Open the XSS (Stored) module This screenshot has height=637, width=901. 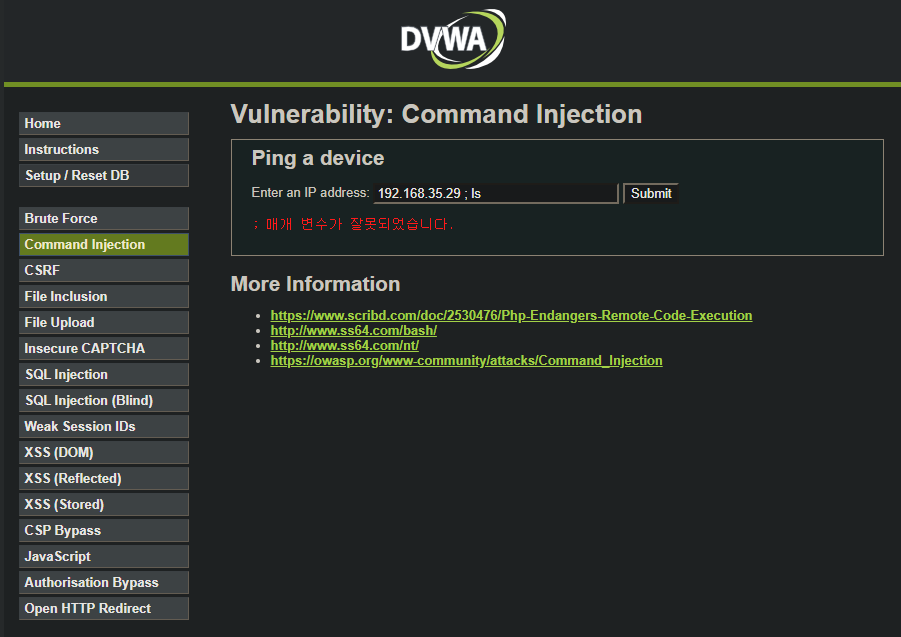(104, 504)
